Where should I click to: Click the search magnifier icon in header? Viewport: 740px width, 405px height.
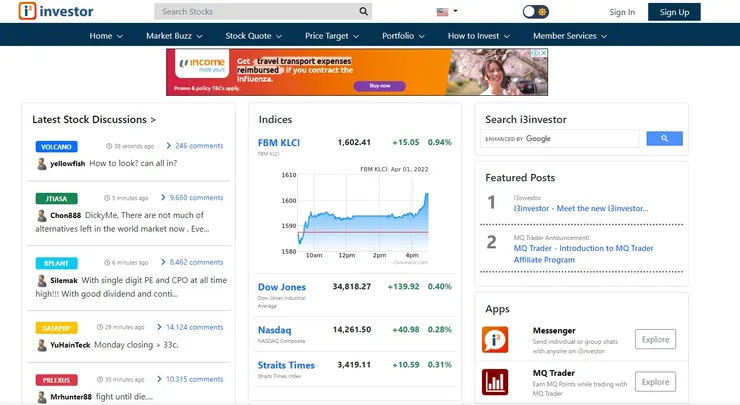364,12
